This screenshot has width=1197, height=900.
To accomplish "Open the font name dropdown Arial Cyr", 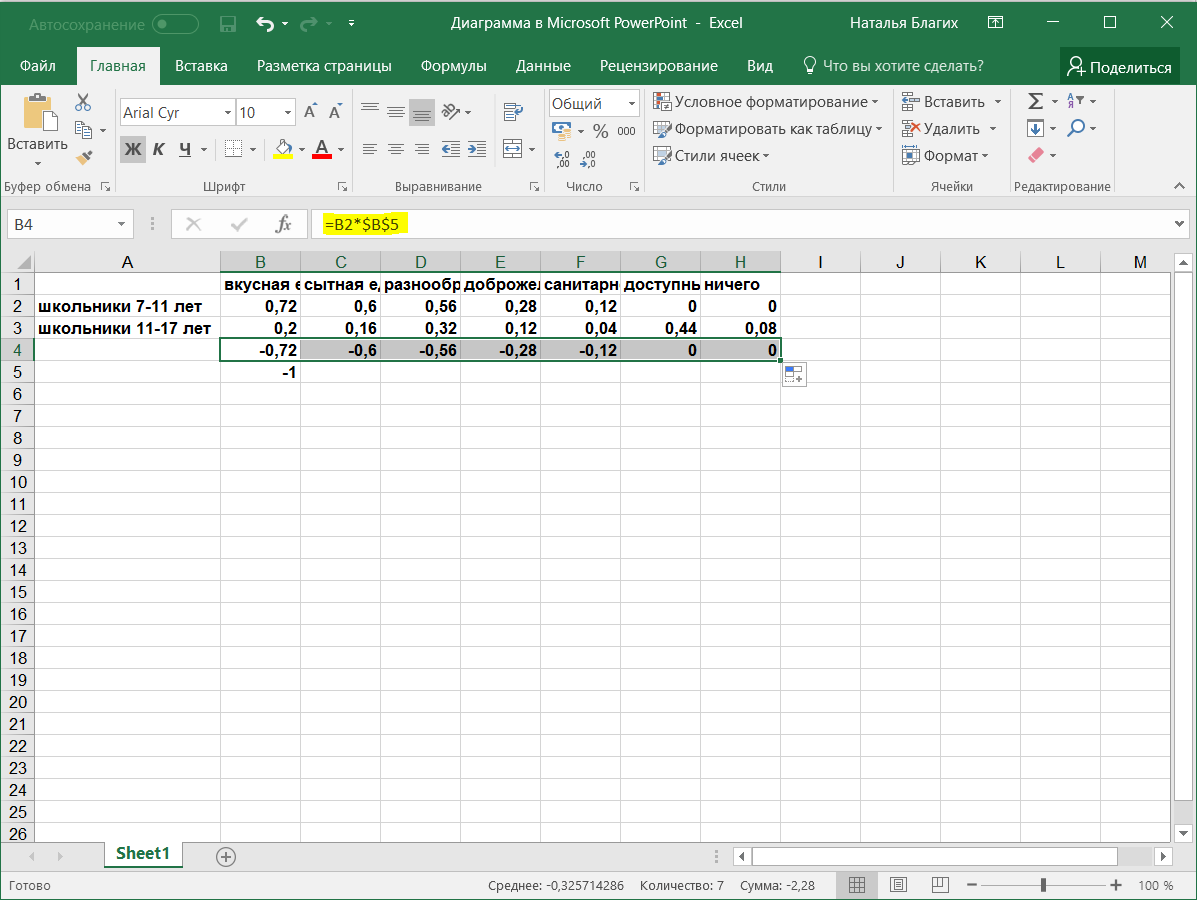I will pos(228,113).
